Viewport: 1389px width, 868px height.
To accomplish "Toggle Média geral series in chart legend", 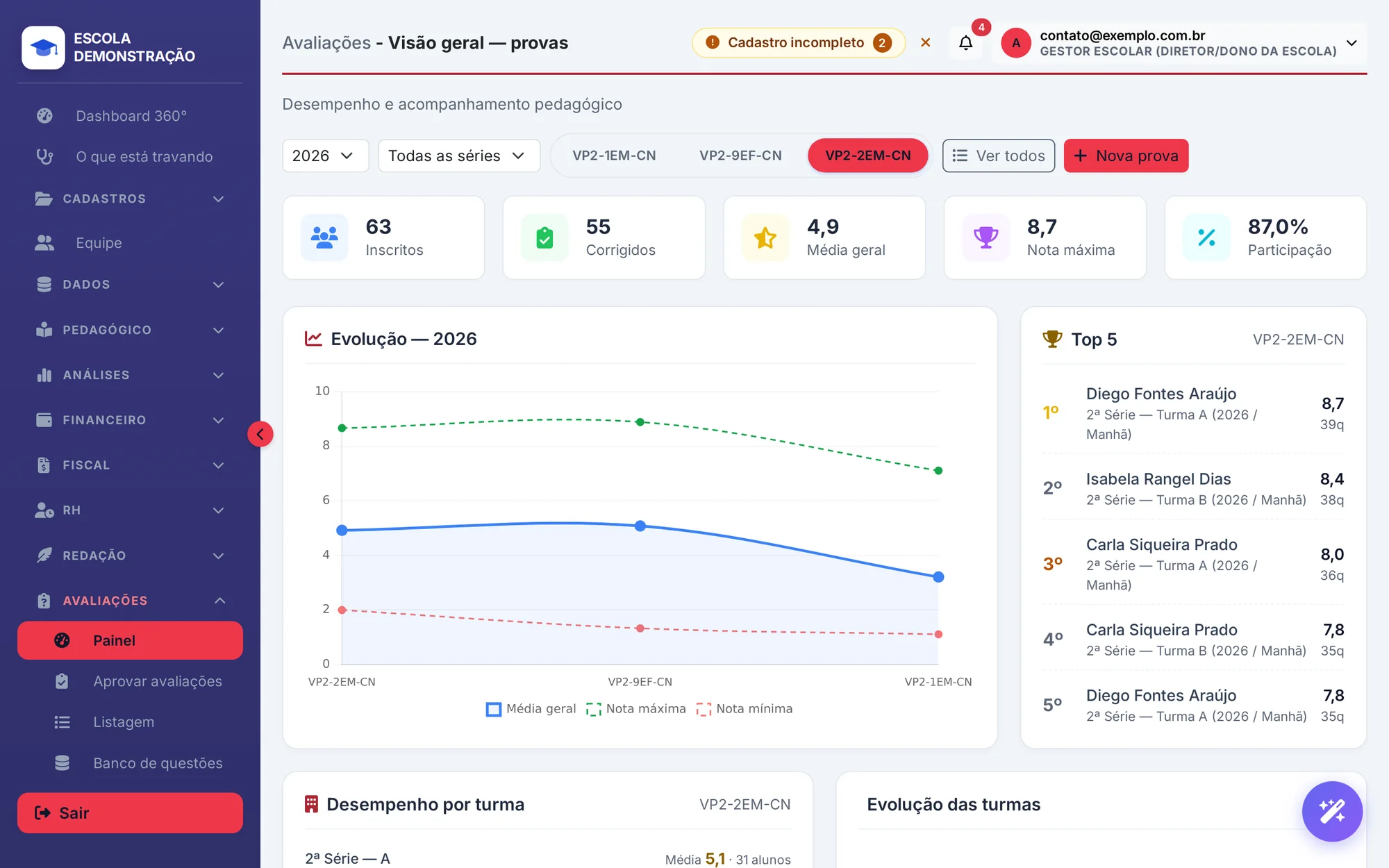I will click(531, 709).
